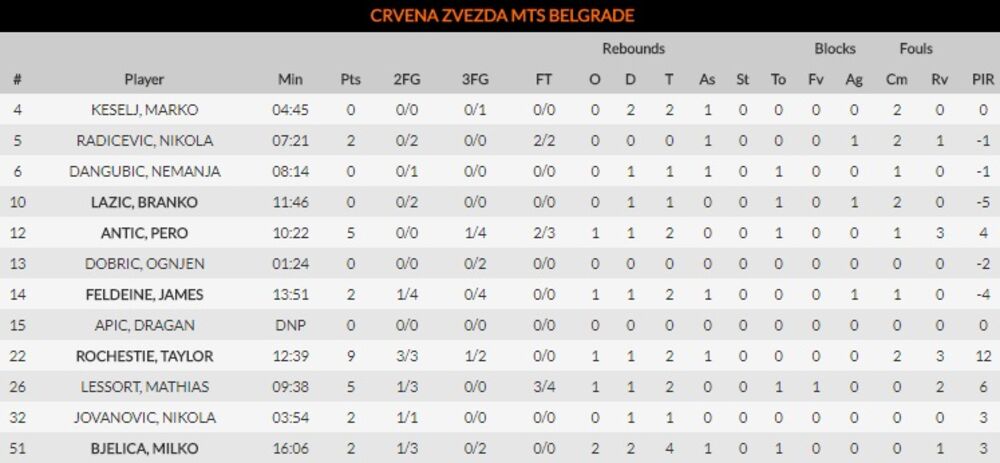Viewport: 1000px width, 463px height.
Task: Select player Dangubic, Nemanja
Action: (145, 171)
